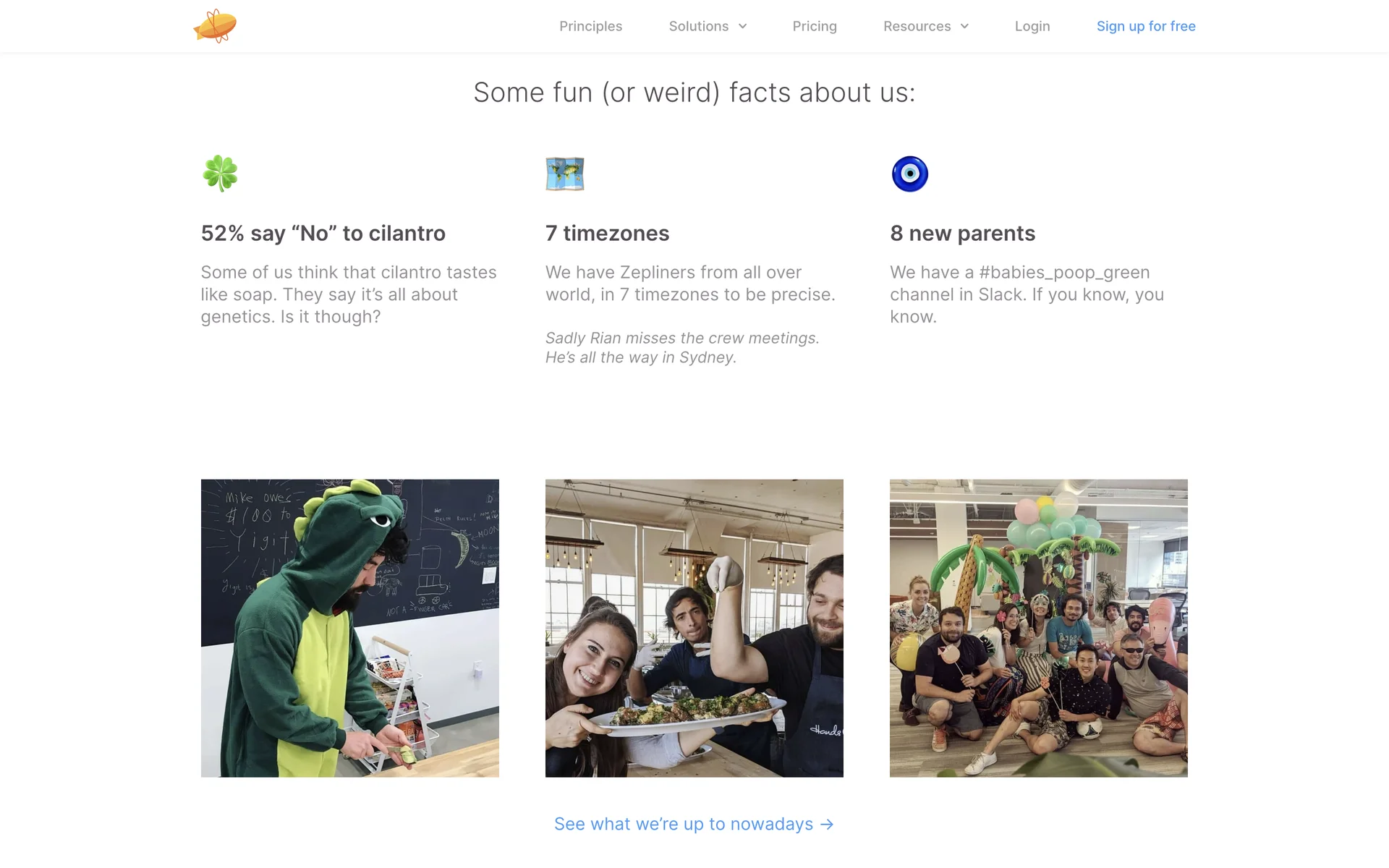The width and height of the screenshot is (1389, 868).
Task: Click the Login link
Action: click(x=1032, y=26)
